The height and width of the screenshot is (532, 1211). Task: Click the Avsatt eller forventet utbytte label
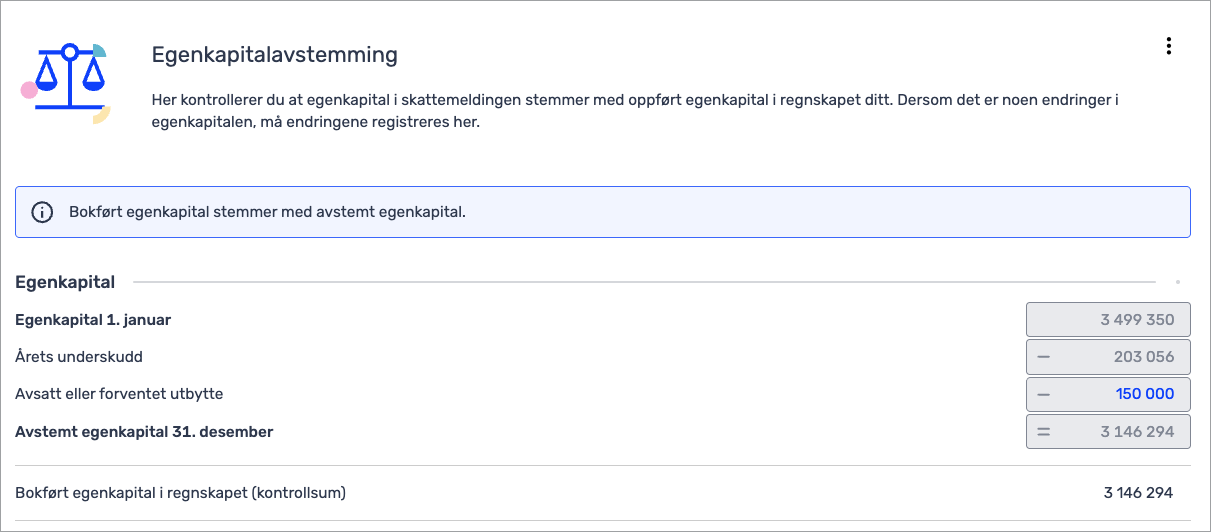(x=119, y=394)
